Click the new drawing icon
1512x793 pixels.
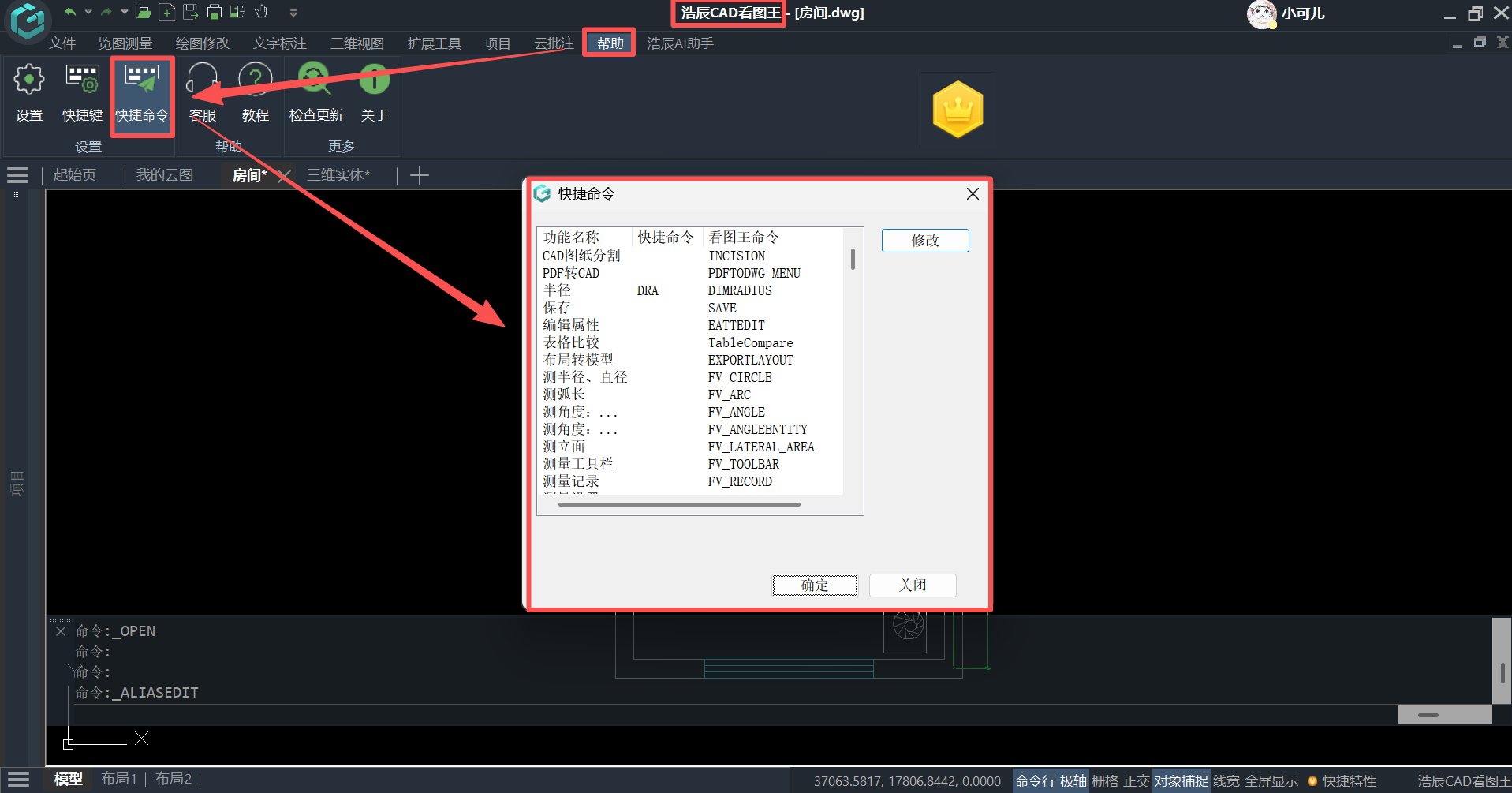tap(167, 12)
